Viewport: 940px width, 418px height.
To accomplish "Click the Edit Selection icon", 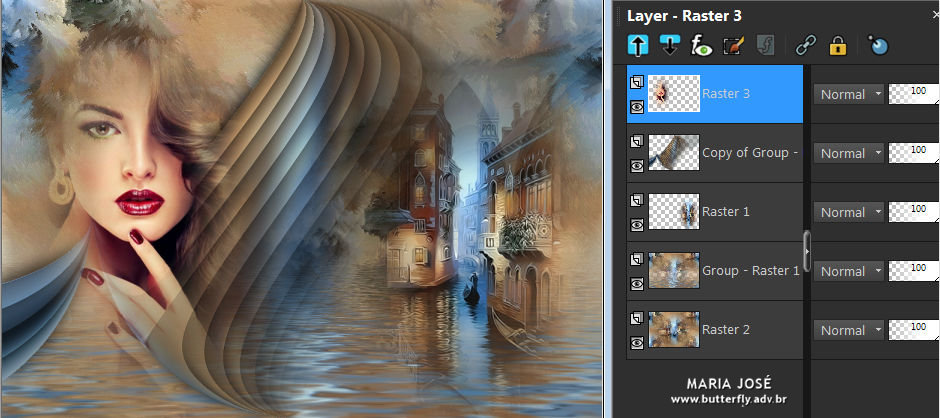I will (733, 46).
